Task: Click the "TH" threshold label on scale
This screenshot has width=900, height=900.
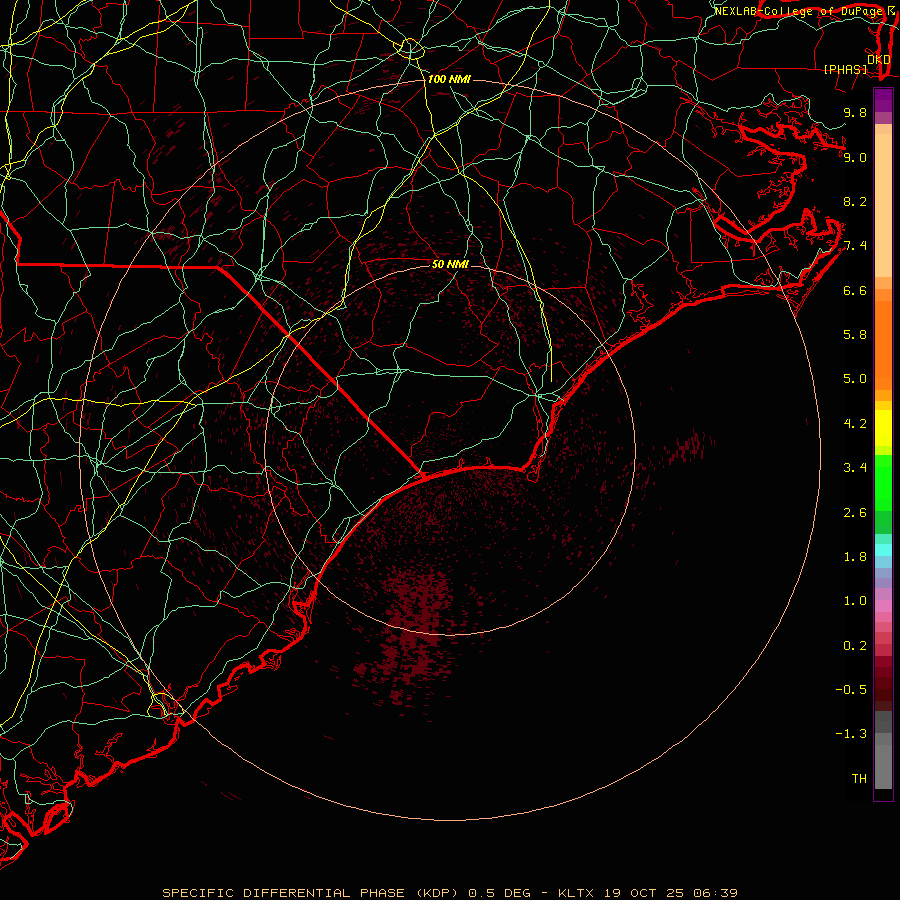Action: 859,778
